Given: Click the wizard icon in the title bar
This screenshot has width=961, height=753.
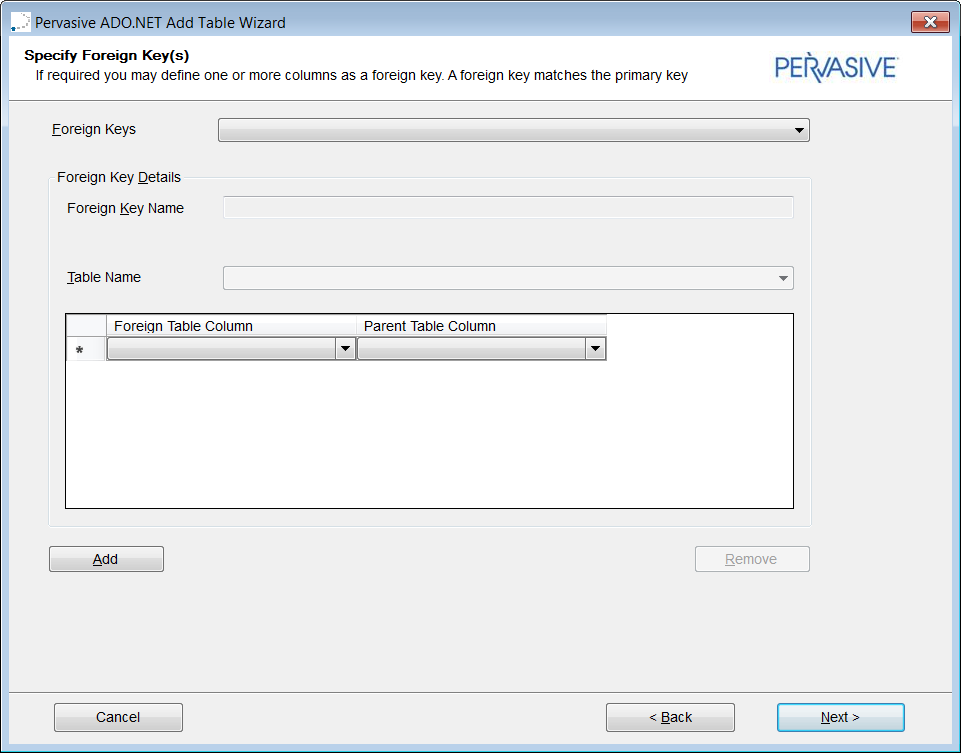Looking at the screenshot, I should tap(20, 22).
